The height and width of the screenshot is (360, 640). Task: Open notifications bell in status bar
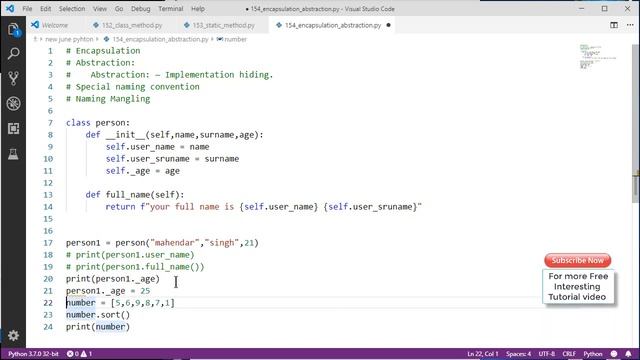(628, 354)
